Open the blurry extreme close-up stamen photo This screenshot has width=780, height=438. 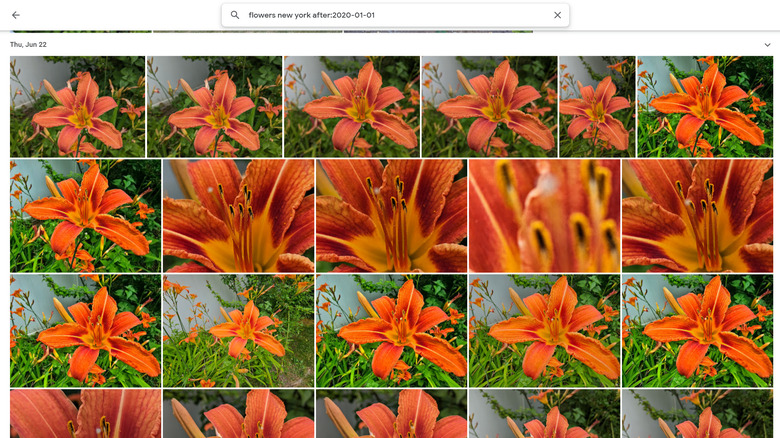tap(544, 216)
